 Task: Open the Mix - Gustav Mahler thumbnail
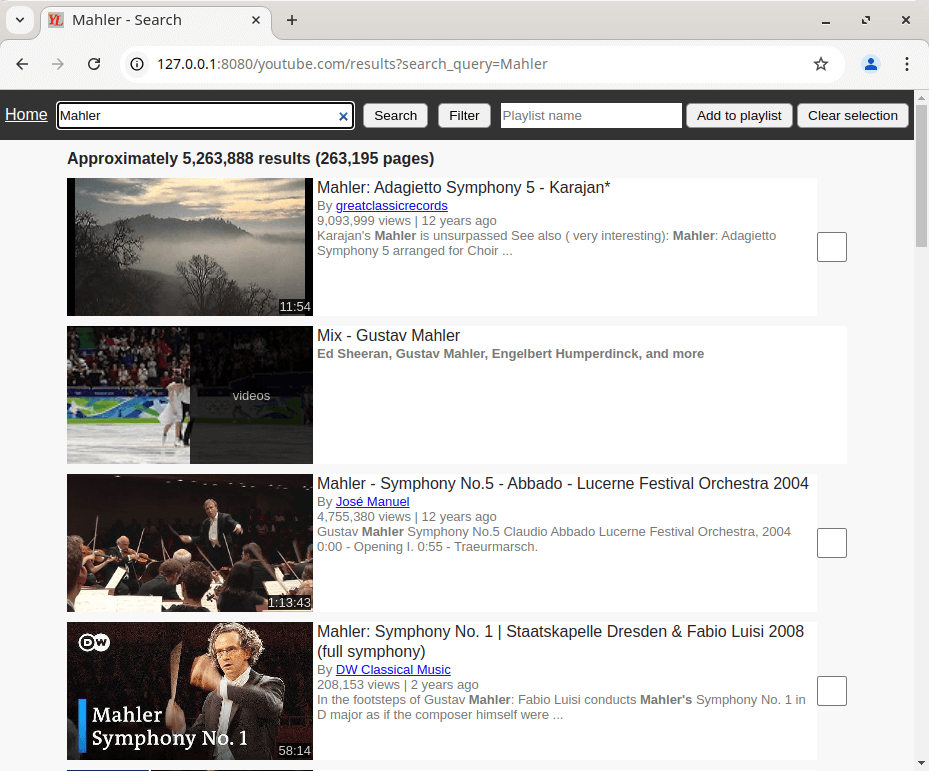(x=190, y=395)
